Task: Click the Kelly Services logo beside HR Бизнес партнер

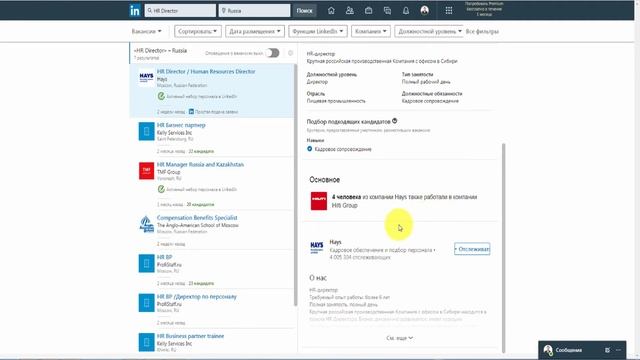Action: tap(147, 131)
